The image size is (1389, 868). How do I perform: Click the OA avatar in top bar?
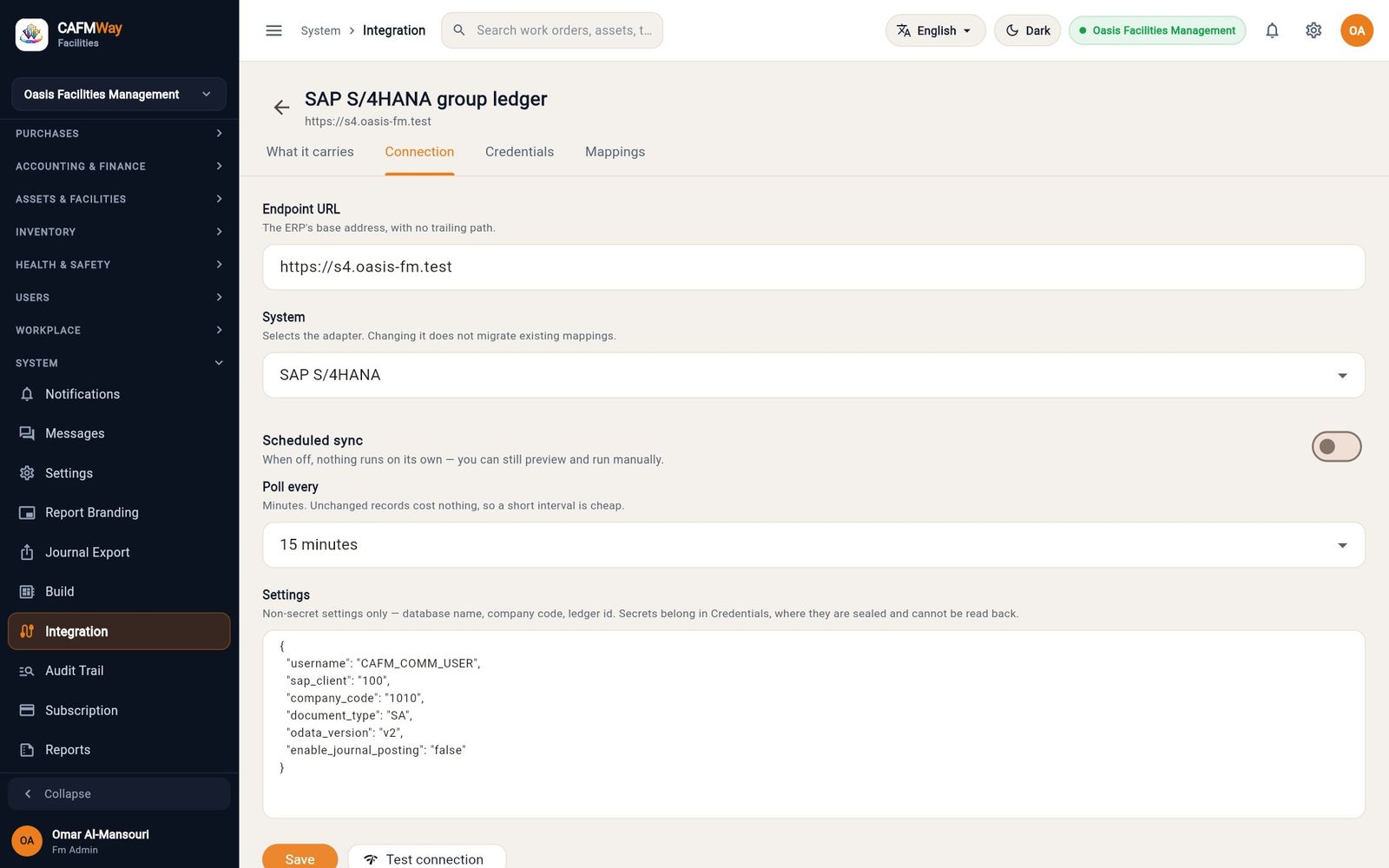[x=1357, y=30]
